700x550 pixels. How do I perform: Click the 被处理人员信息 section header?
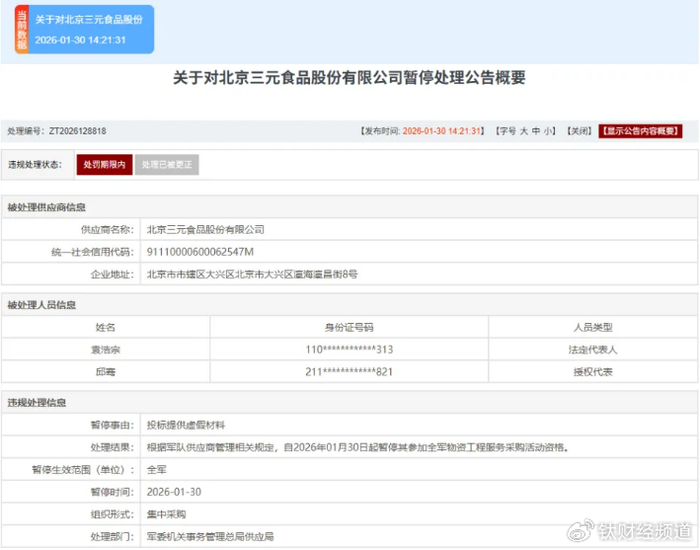[42, 305]
